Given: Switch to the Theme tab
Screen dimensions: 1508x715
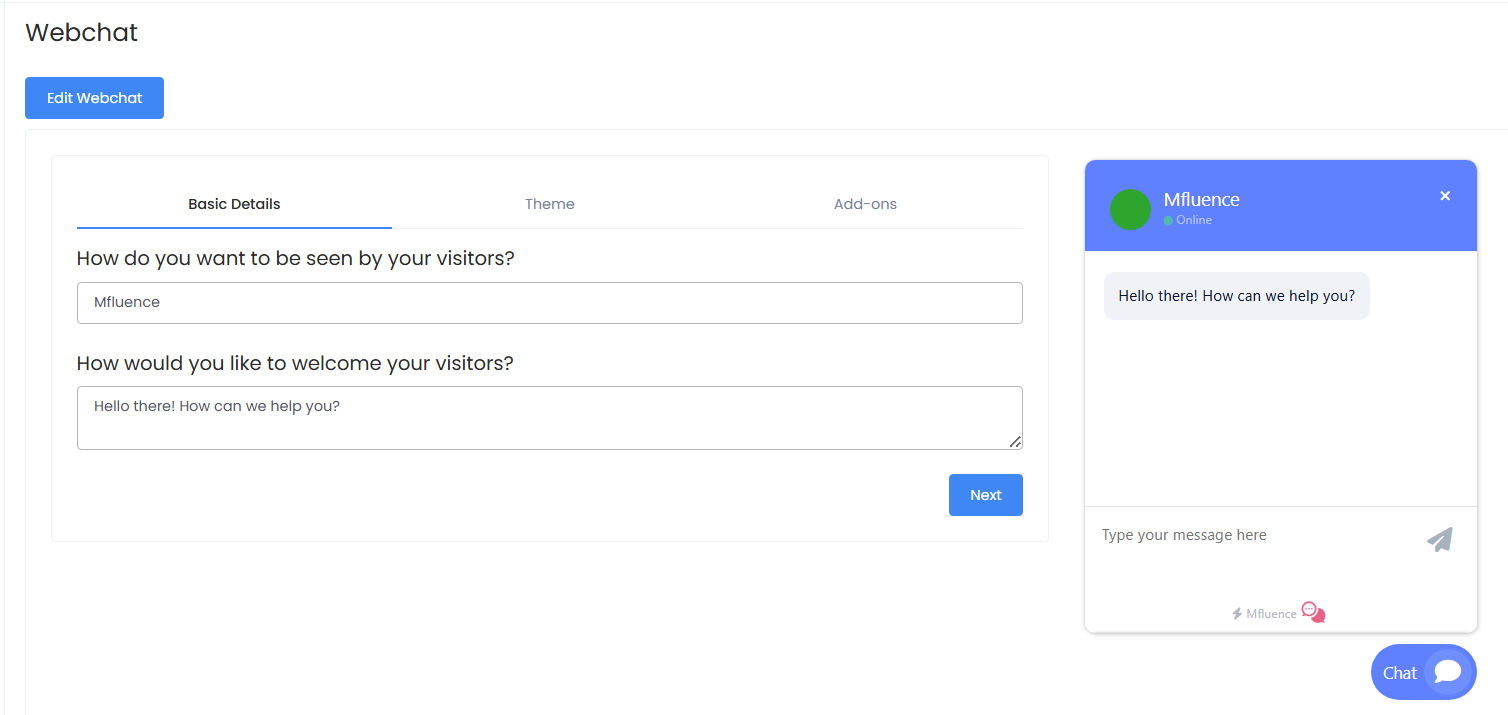Looking at the screenshot, I should tap(549, 204).
